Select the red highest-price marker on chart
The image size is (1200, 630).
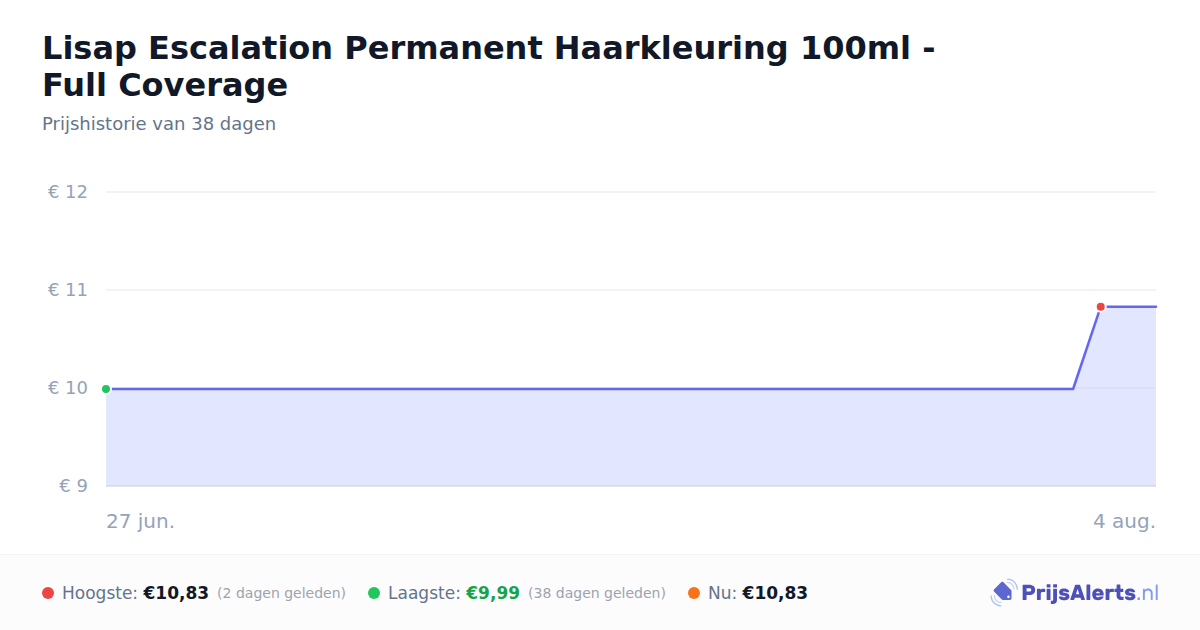tap(1100, 307)
